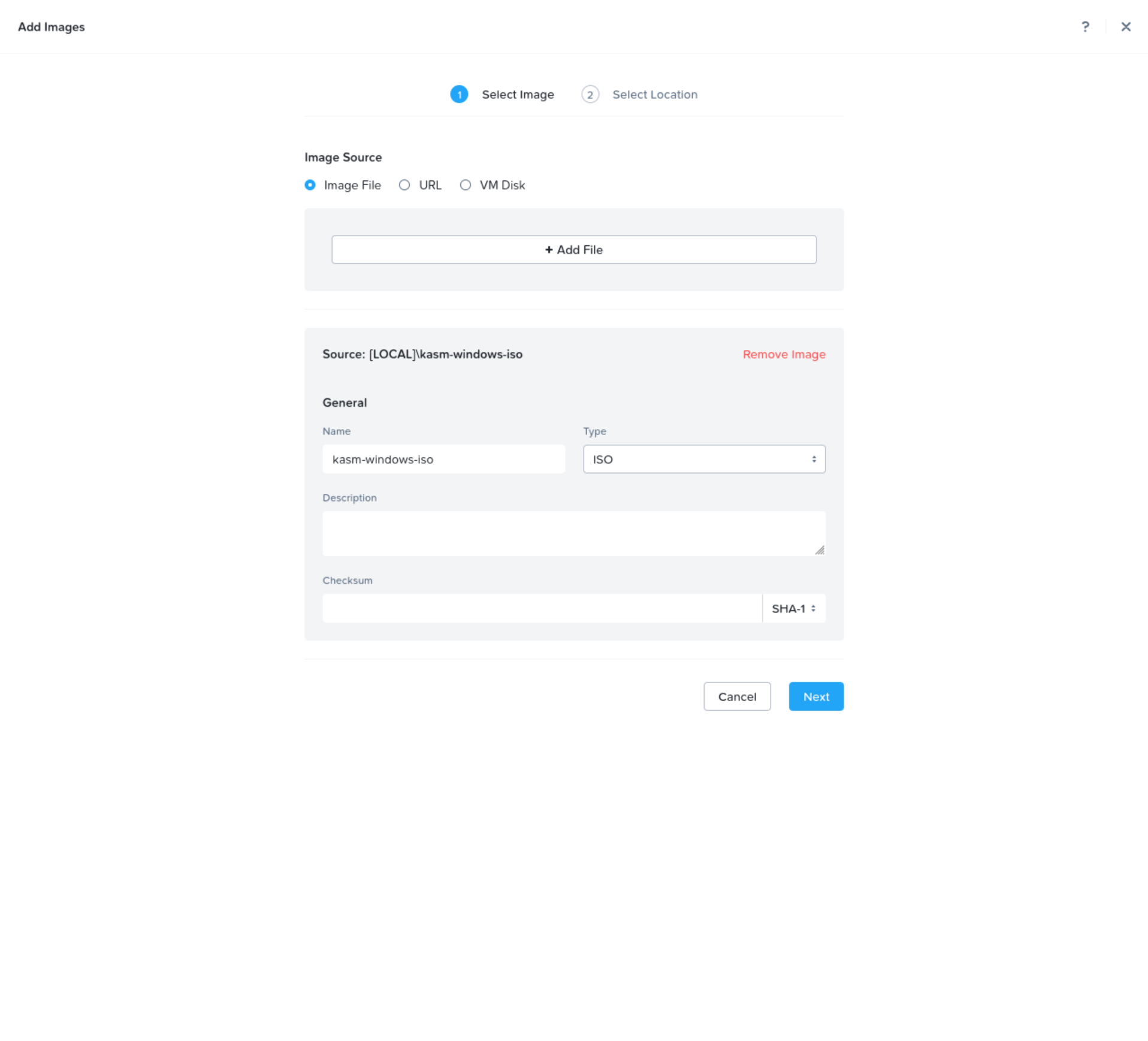Click the step 1 Select Image indicator

point(459,94)
